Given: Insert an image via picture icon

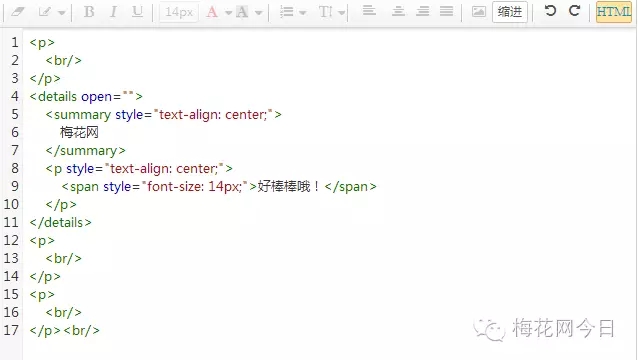Looking at the screenshot, I should [x=478, y=12].
